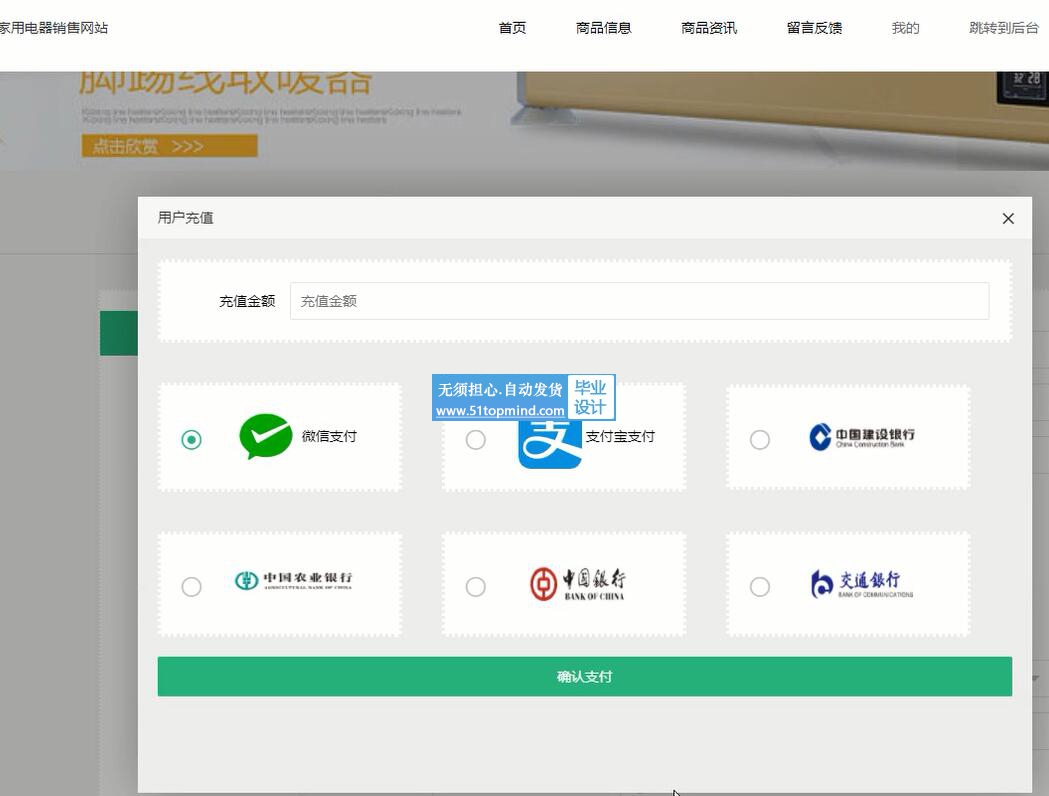Viewport: 1049px width, 796px height.
Task: Choose the 中国农业银行 radio option
Action: pos(191,587)
